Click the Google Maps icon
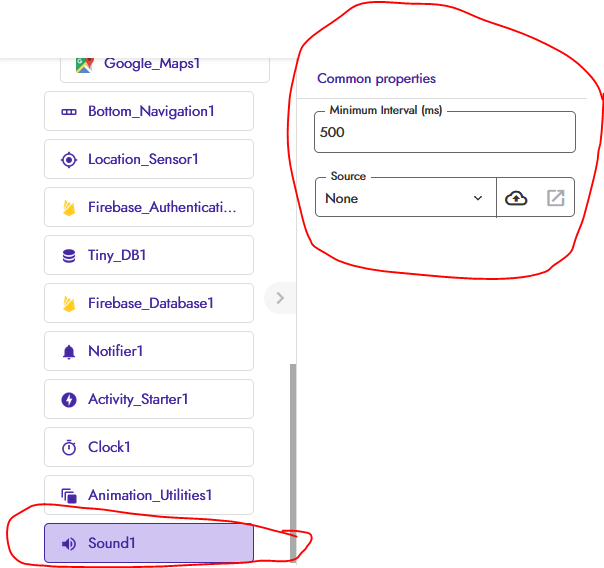The image size is (604, 568). (84, 63)
